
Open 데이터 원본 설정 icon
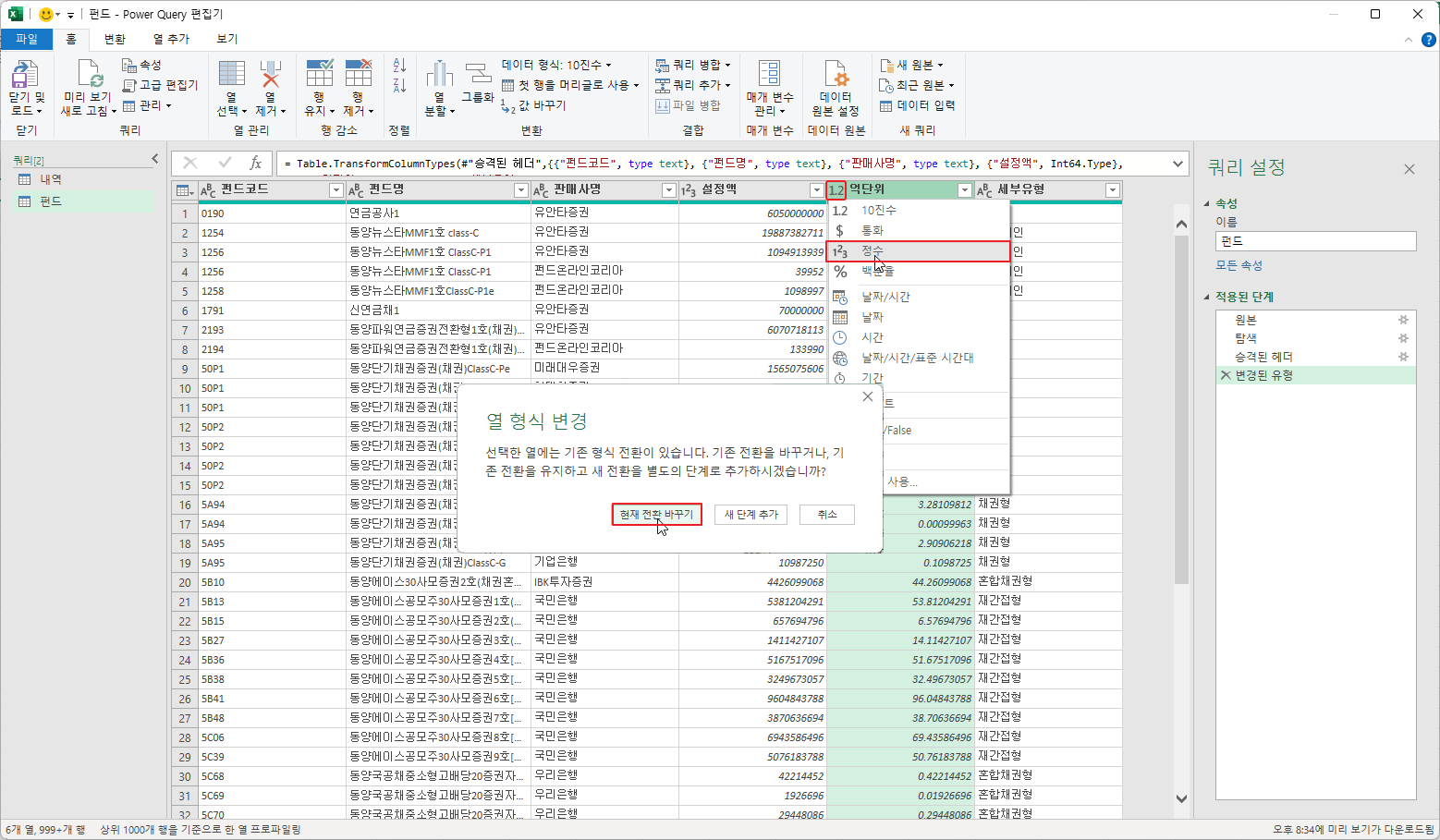pos(836,74)
